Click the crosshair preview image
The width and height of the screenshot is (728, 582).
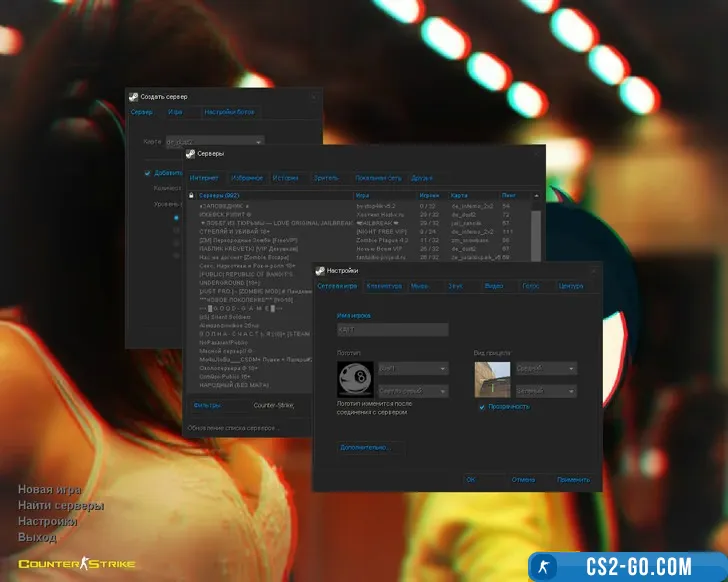(492, 379)
